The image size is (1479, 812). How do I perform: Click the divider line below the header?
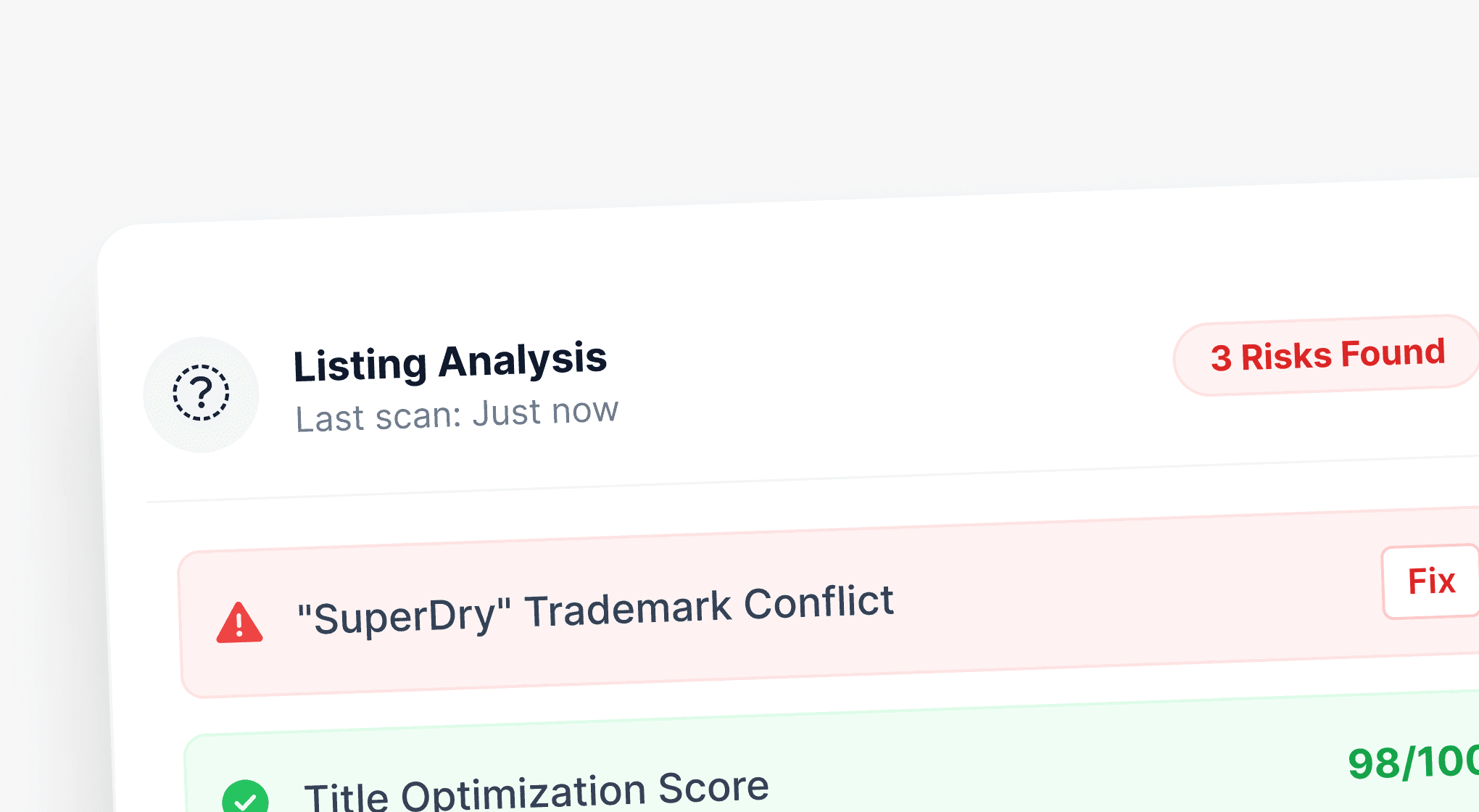797,480
